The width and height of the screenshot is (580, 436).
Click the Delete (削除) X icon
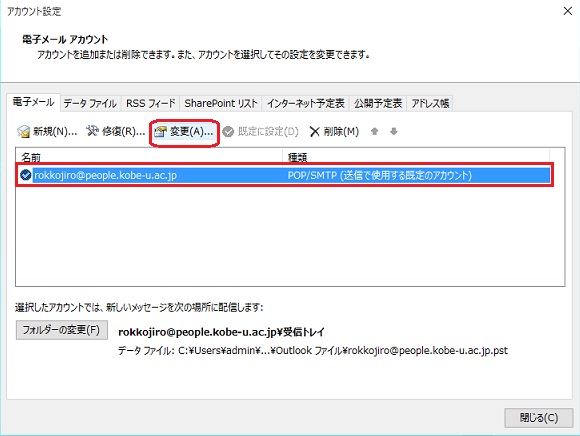pos(314,132)
